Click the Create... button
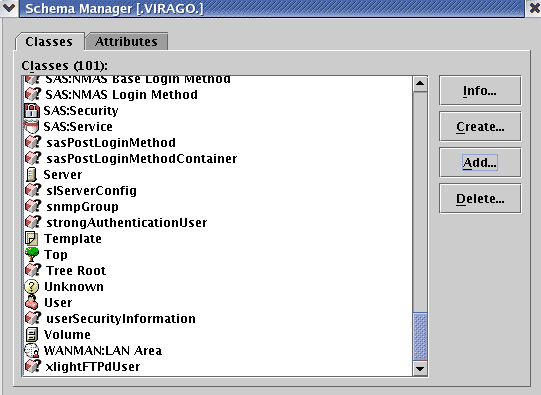 click(480, 127)
